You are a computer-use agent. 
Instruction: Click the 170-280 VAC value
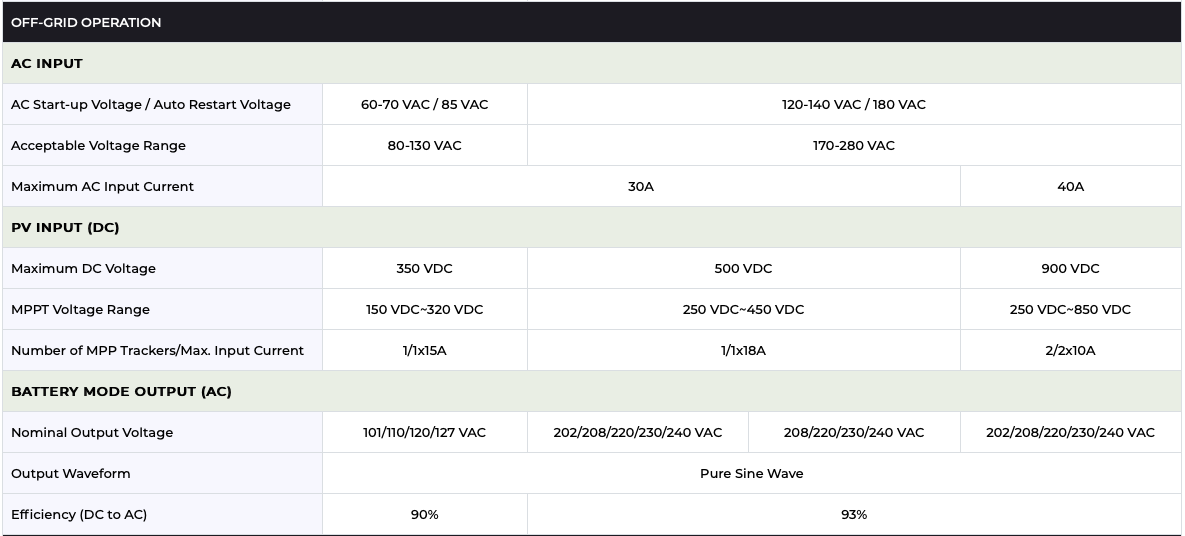click(853, 145)
